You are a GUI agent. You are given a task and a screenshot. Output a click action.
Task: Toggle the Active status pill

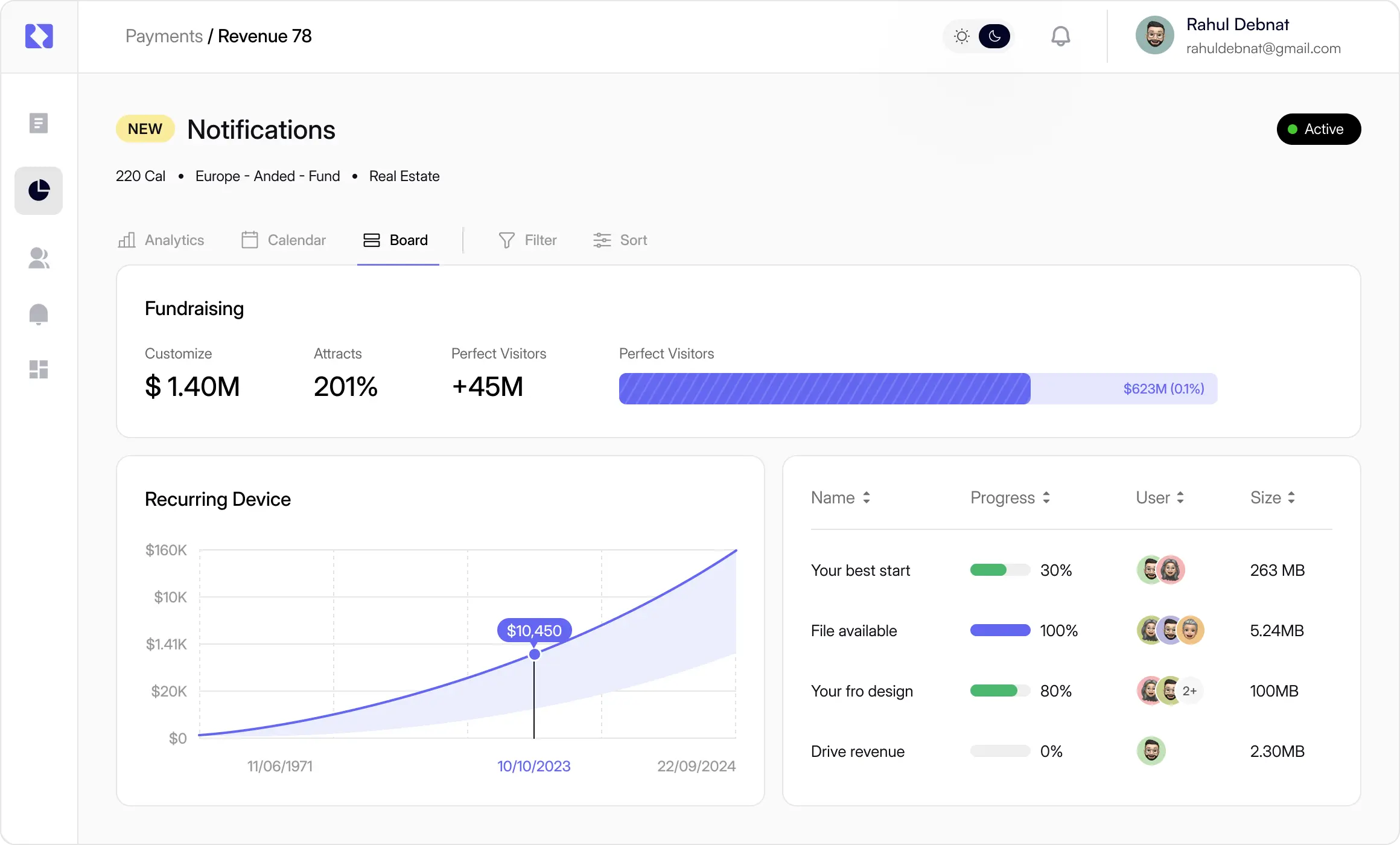pos(1319,129)
